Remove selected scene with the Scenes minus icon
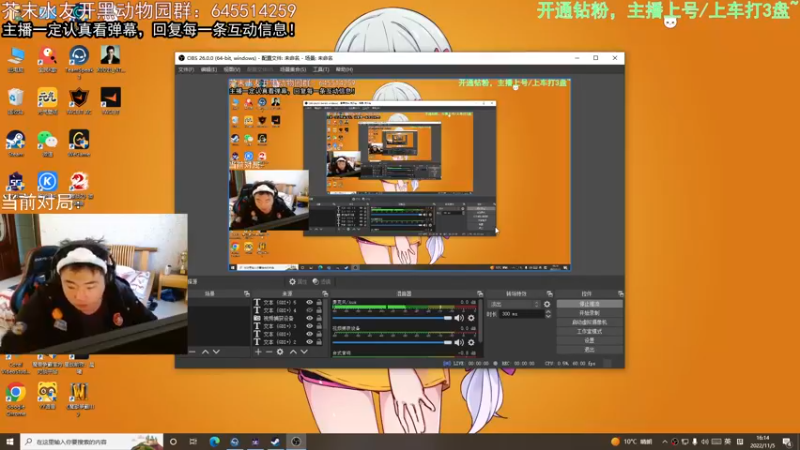The image size is (800, 450). (192, 352)
